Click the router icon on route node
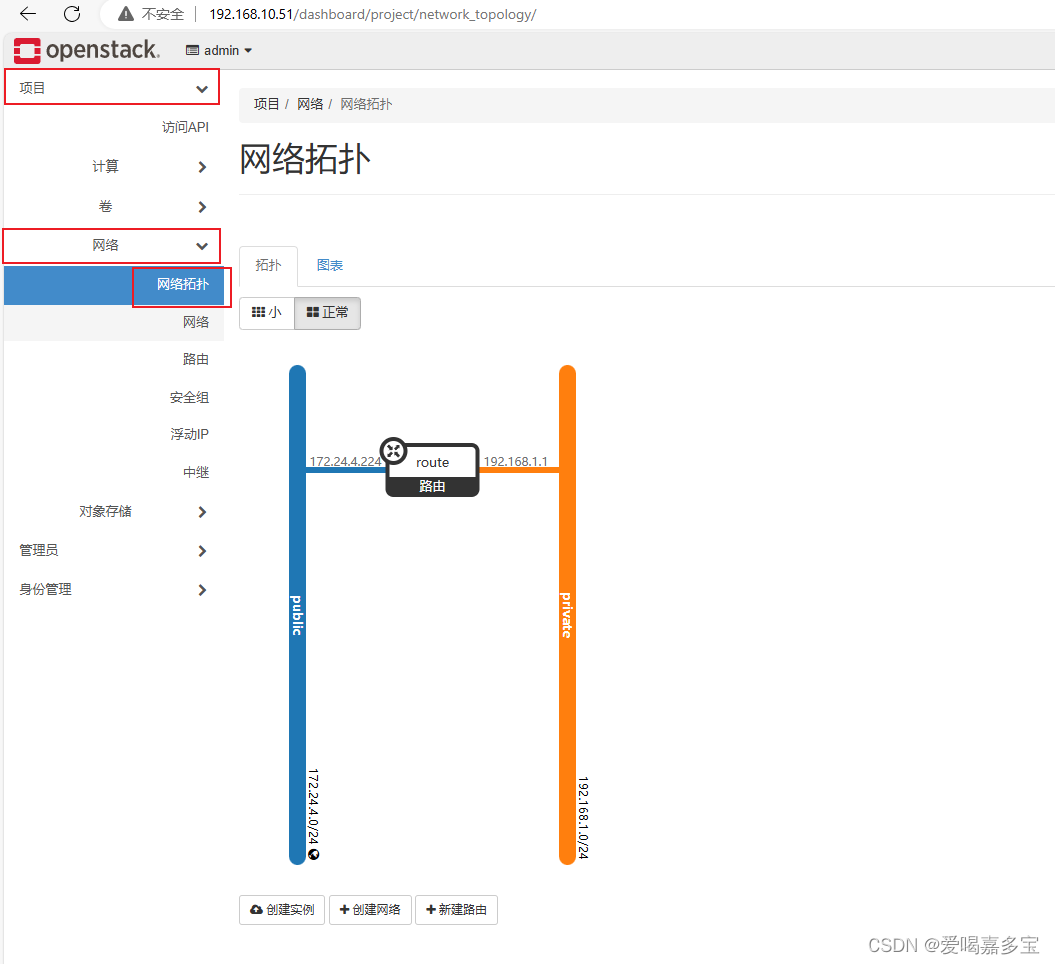 pyautogui.click(x=394, y=451)
